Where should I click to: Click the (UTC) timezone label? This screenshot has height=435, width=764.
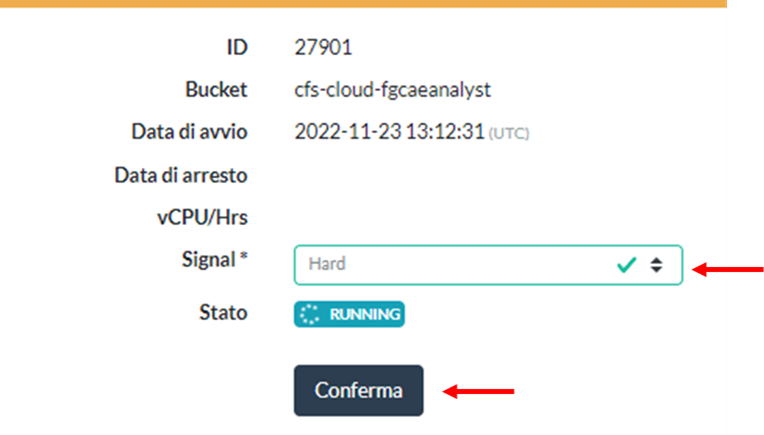[509, 133]
